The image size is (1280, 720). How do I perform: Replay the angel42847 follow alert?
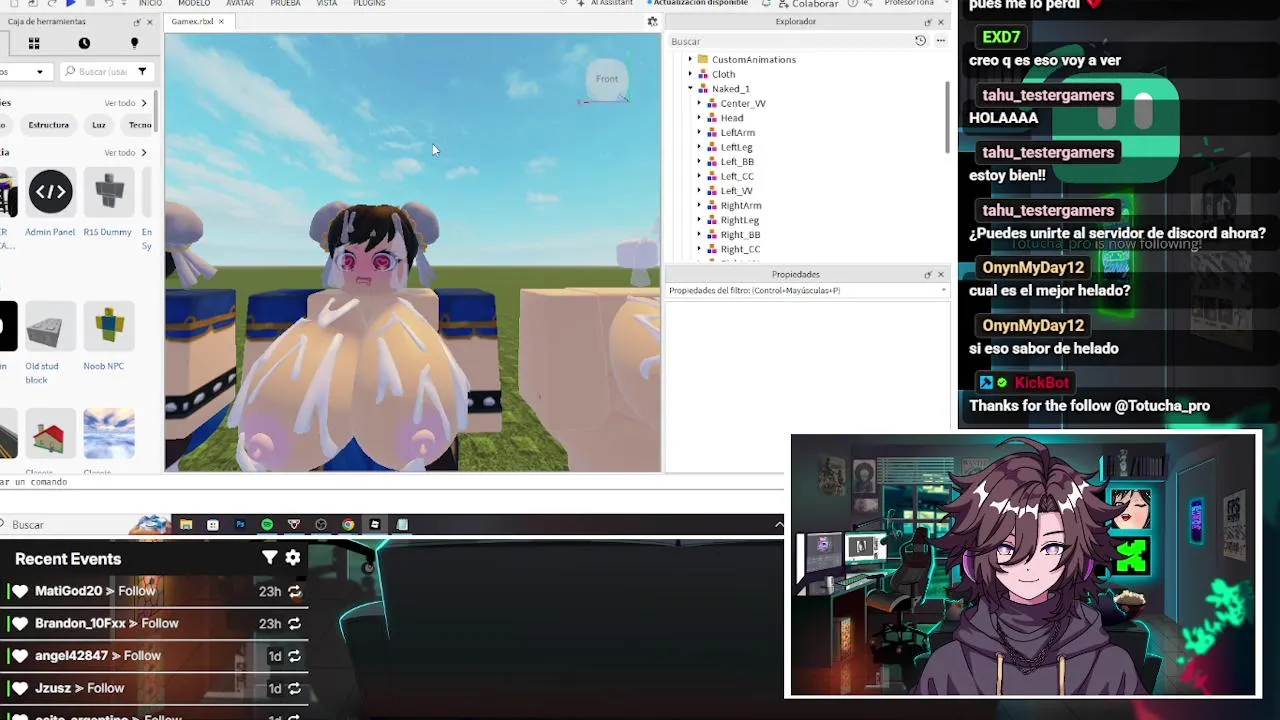294,657
